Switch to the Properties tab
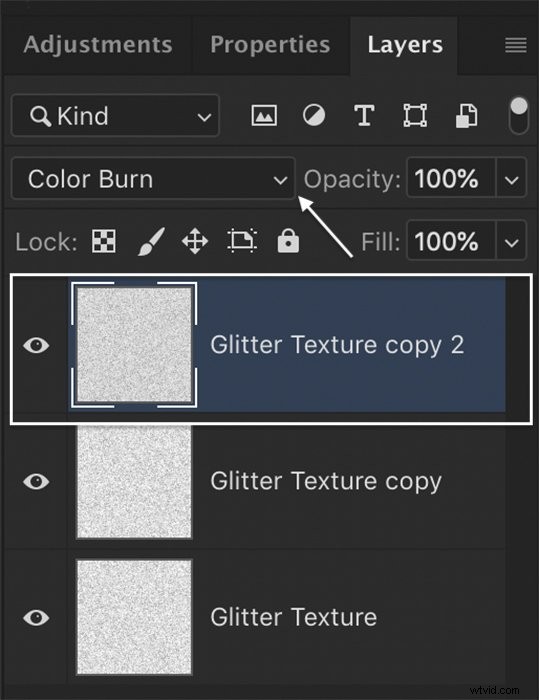Image resolution: width=539 pixels, height=700 pixels. (x=270, y=45)
